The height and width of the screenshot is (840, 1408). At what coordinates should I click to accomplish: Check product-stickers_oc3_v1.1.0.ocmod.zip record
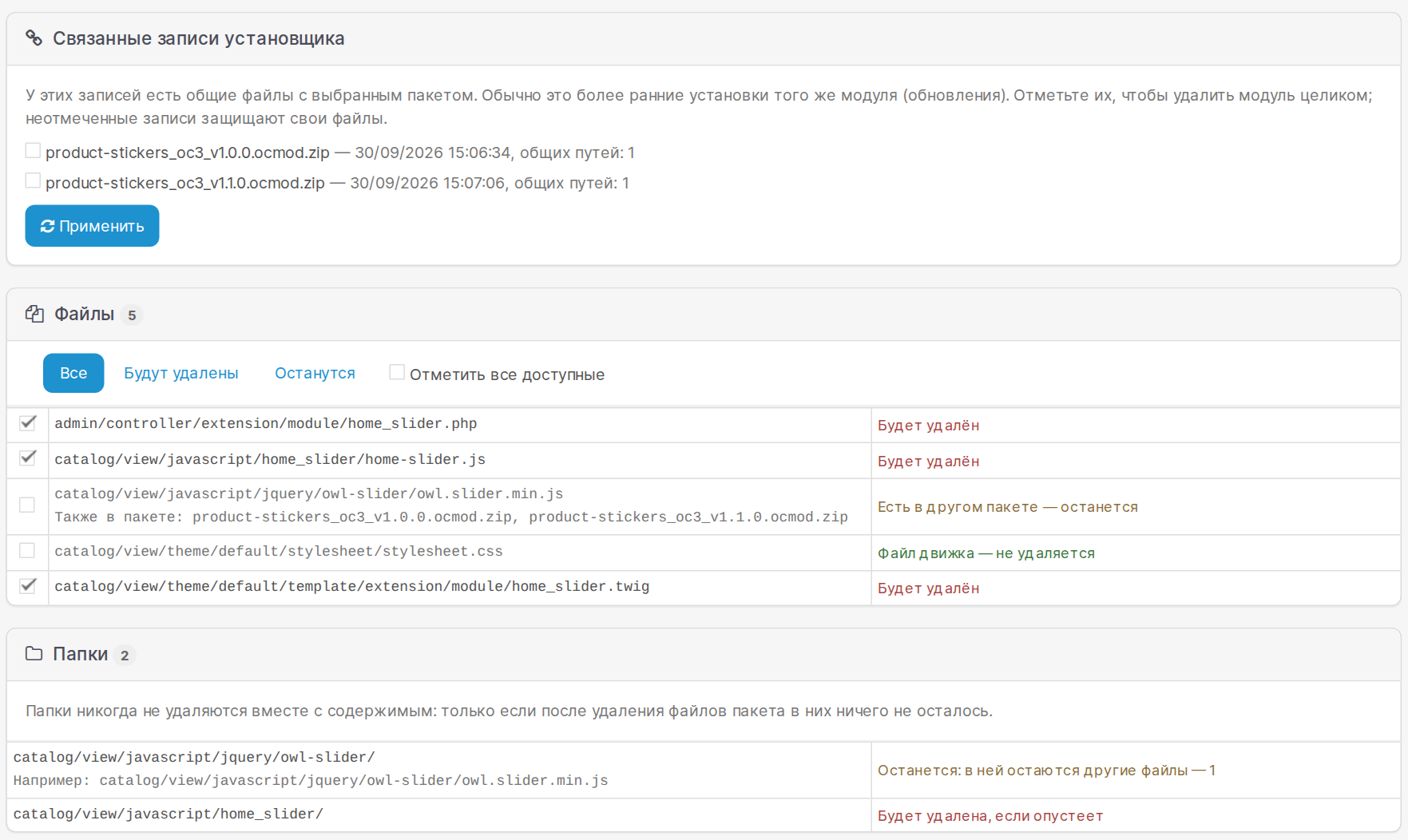click(33, 180)
